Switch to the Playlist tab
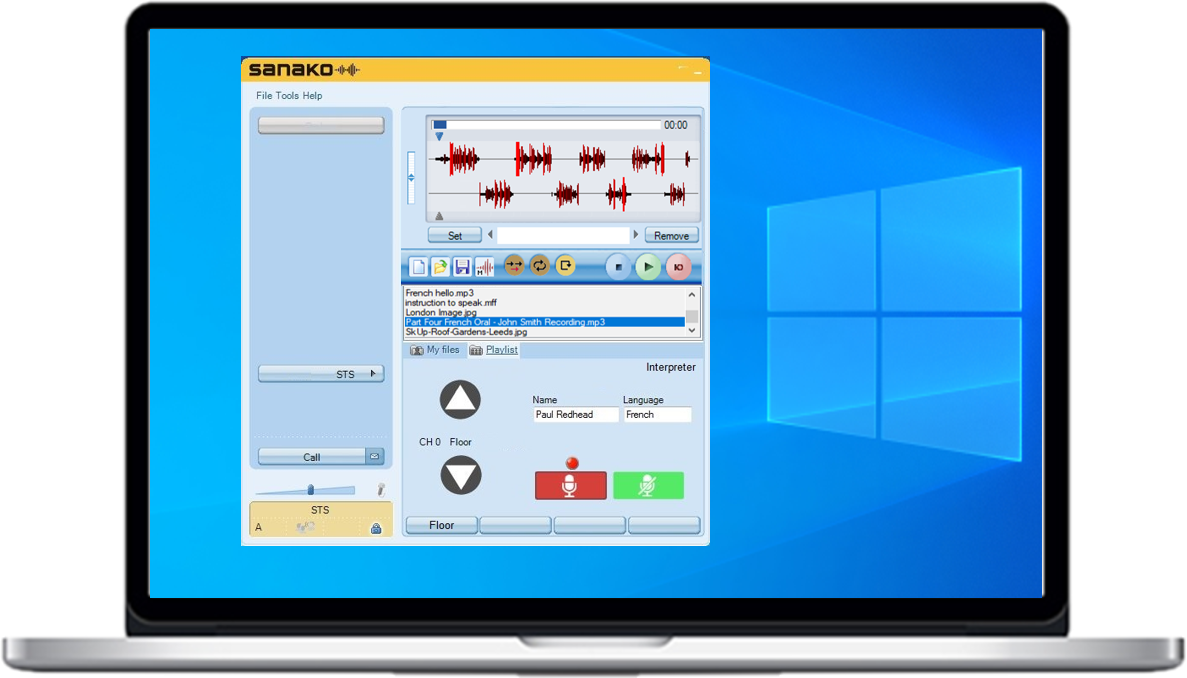 point(501,350)
